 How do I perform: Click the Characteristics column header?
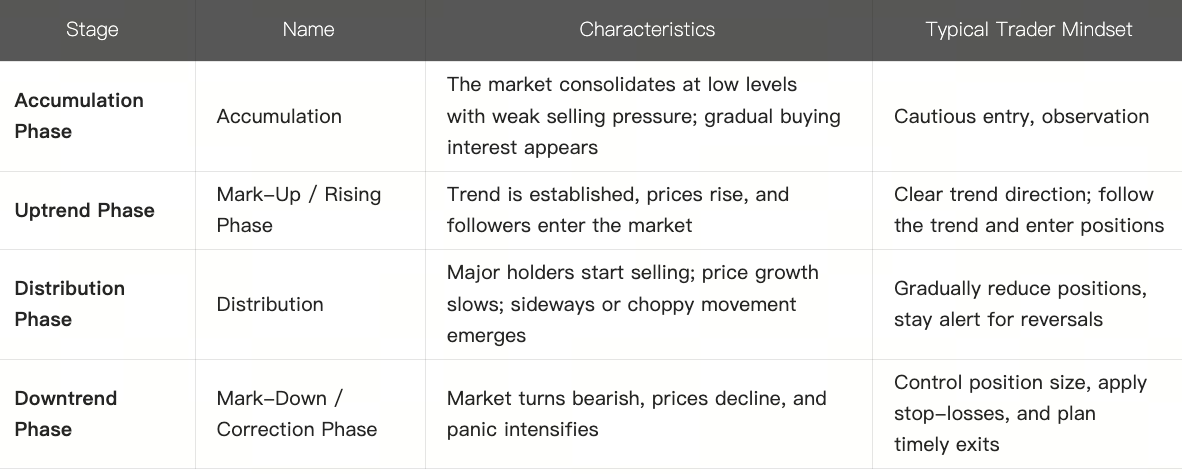tap(647, 30)
